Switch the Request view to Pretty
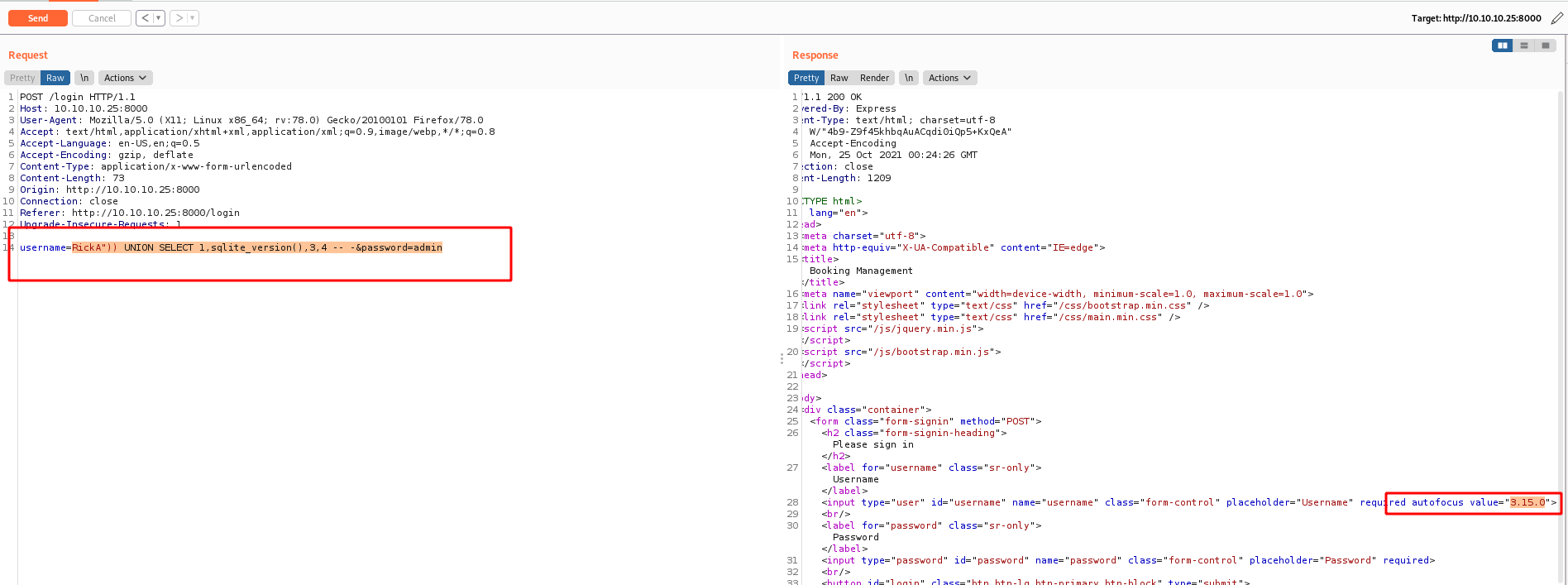 coord(22,78)
